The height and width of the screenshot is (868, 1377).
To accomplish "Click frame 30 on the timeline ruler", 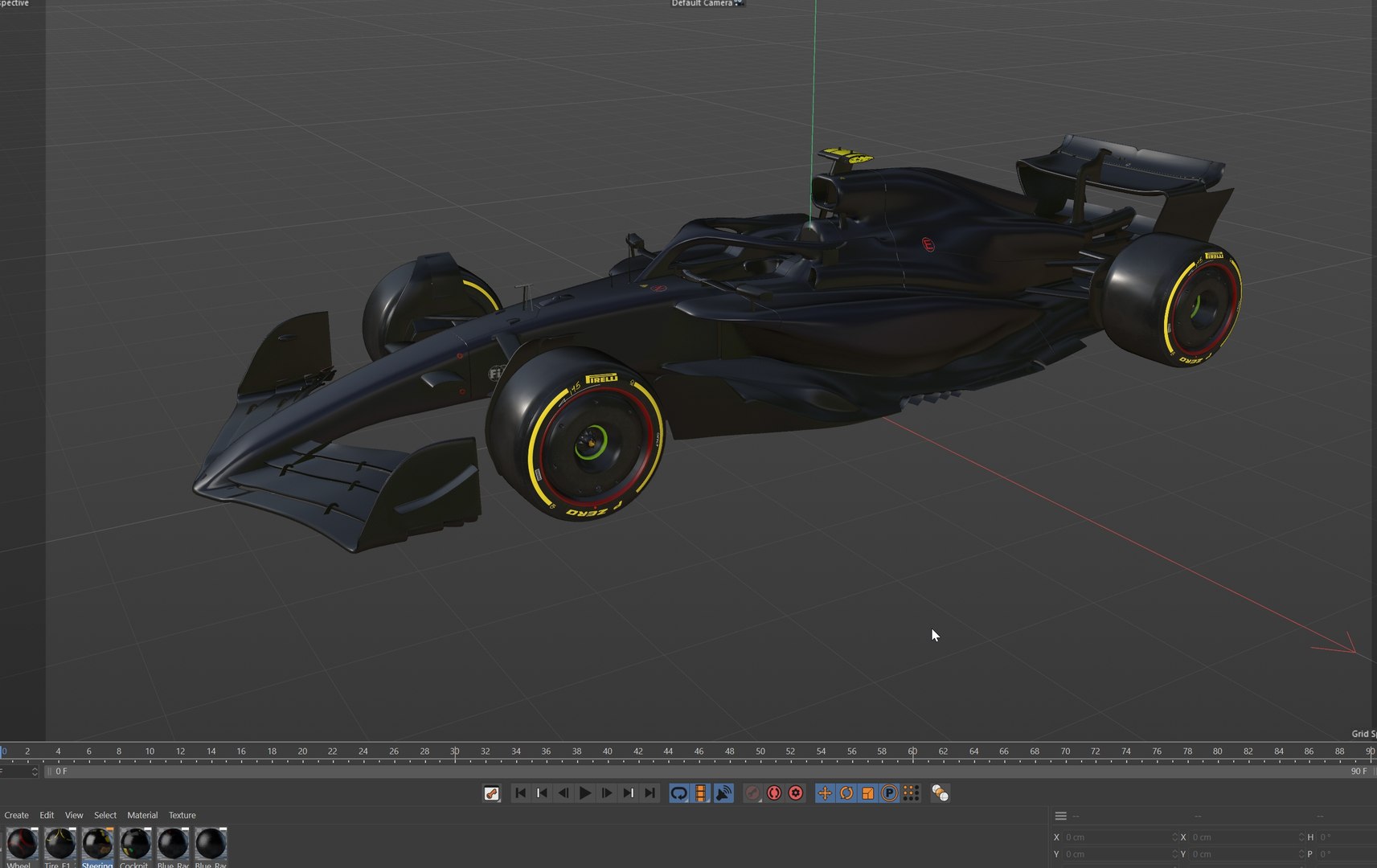I will [x=455, y=751].
